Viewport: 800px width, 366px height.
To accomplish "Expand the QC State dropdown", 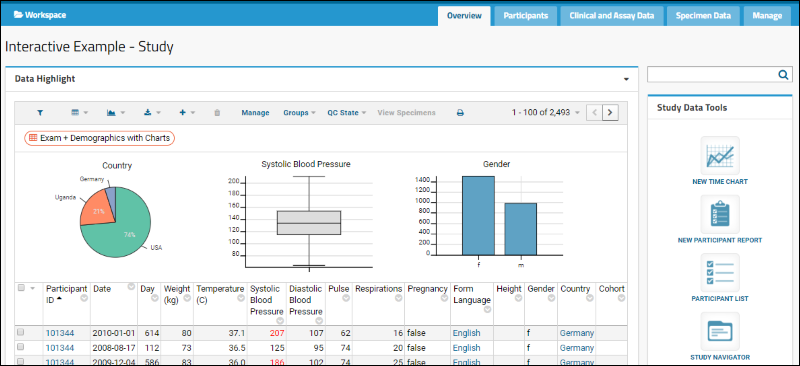I will pyautogui.click(x=347, y=113).
